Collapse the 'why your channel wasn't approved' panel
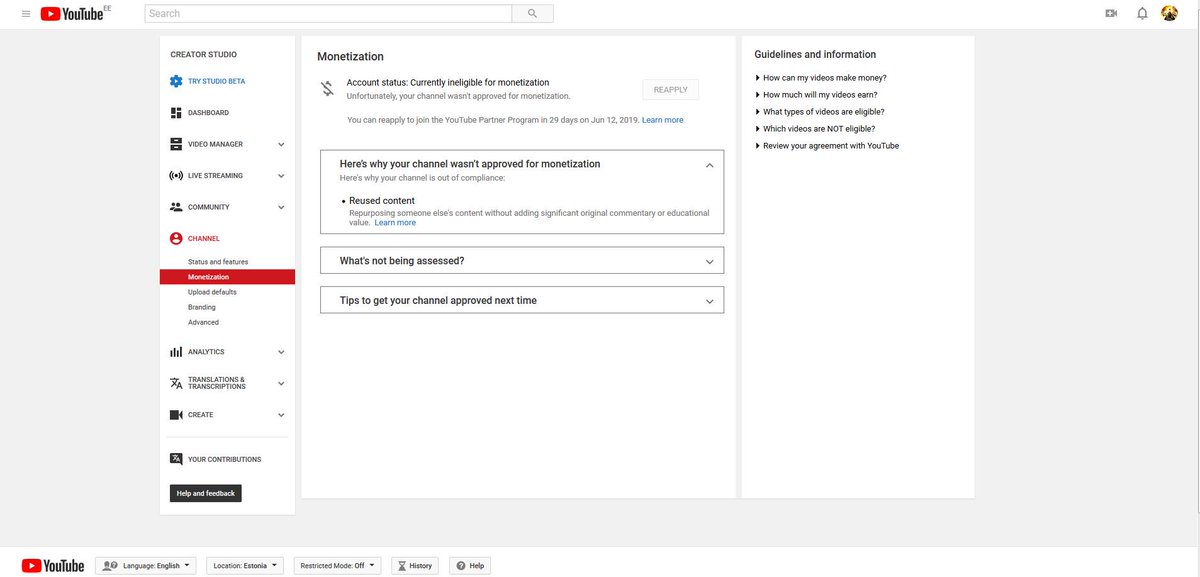The image size is (1200, 577). (x=710, y=165)
